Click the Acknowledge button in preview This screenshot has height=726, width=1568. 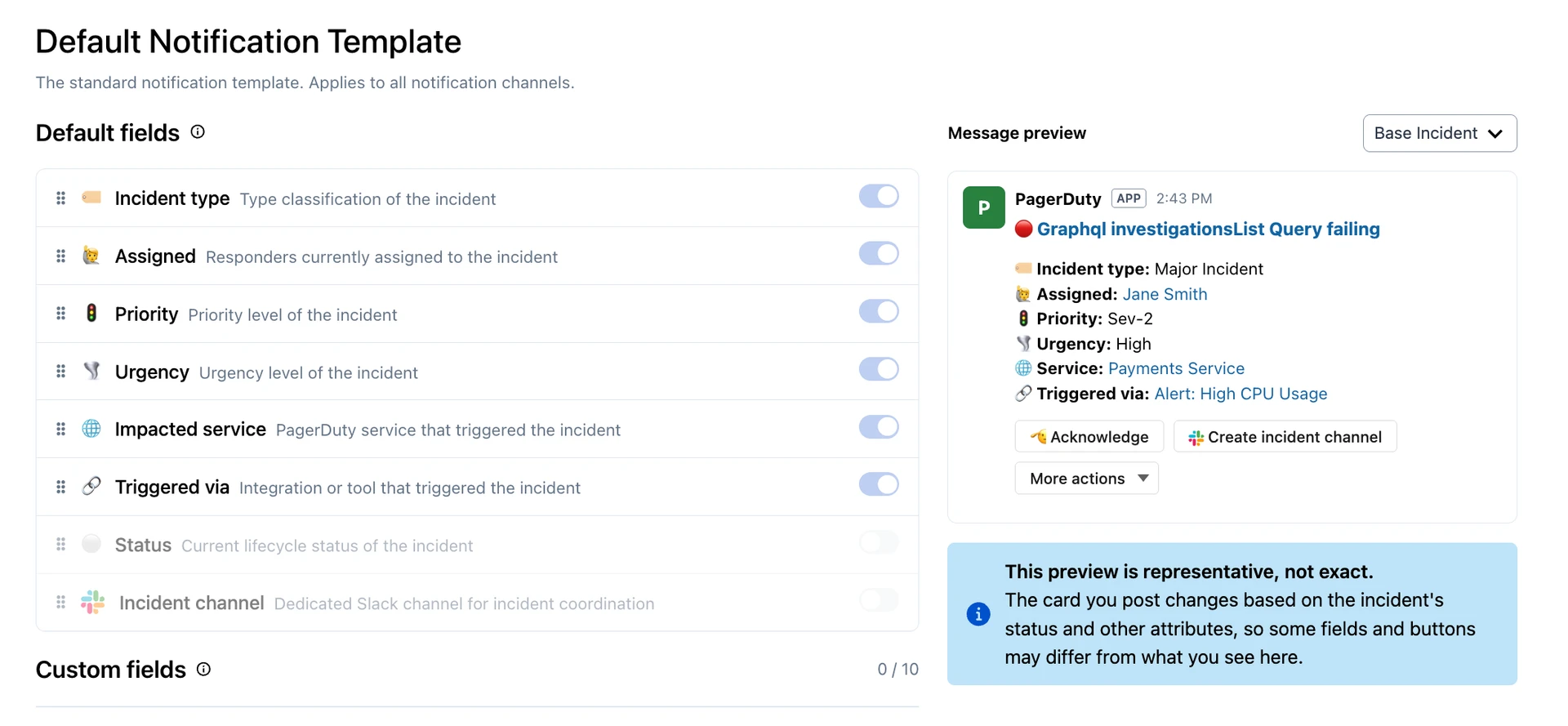1089,437
